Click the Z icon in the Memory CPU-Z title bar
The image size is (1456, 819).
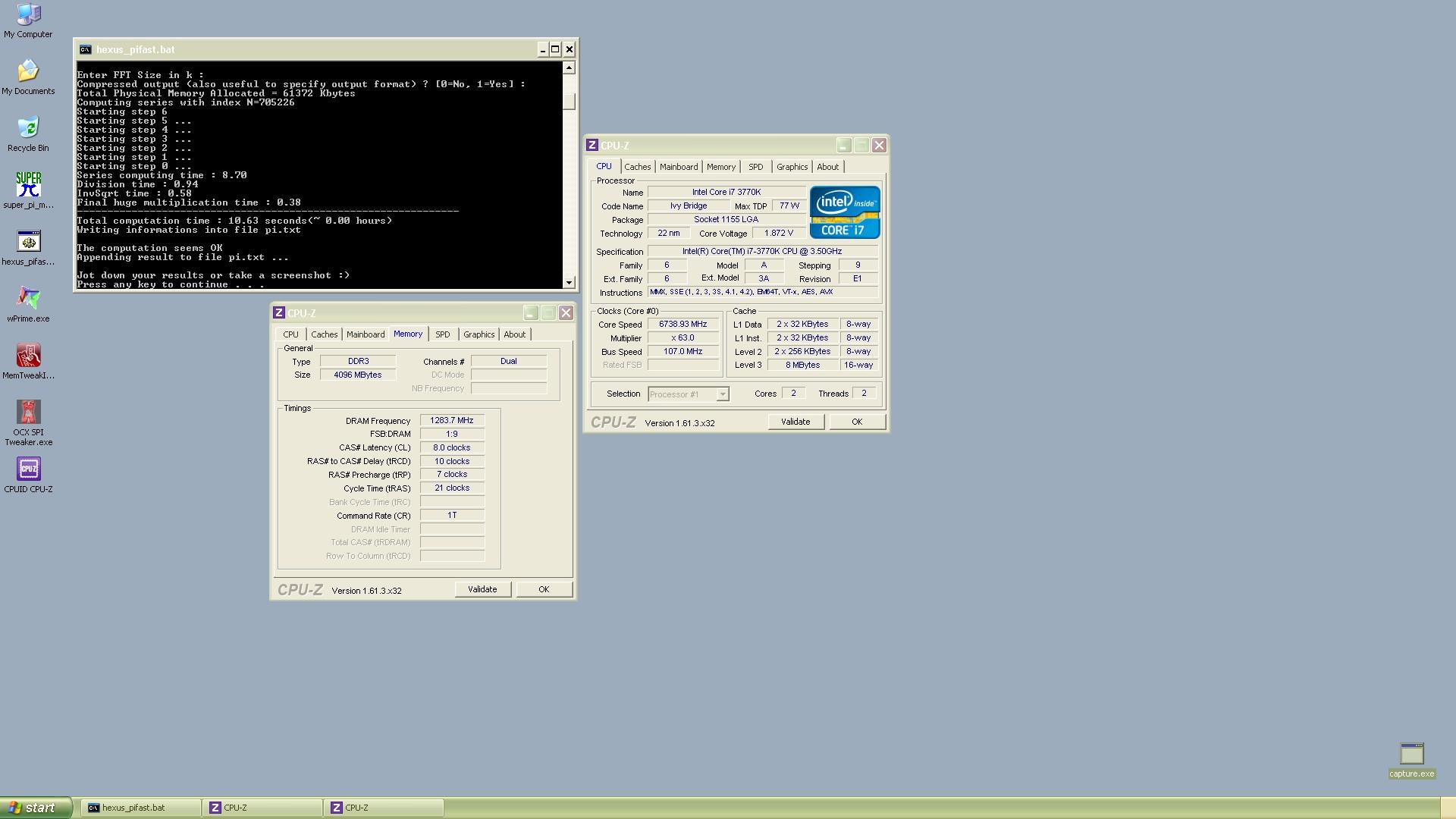279,312
